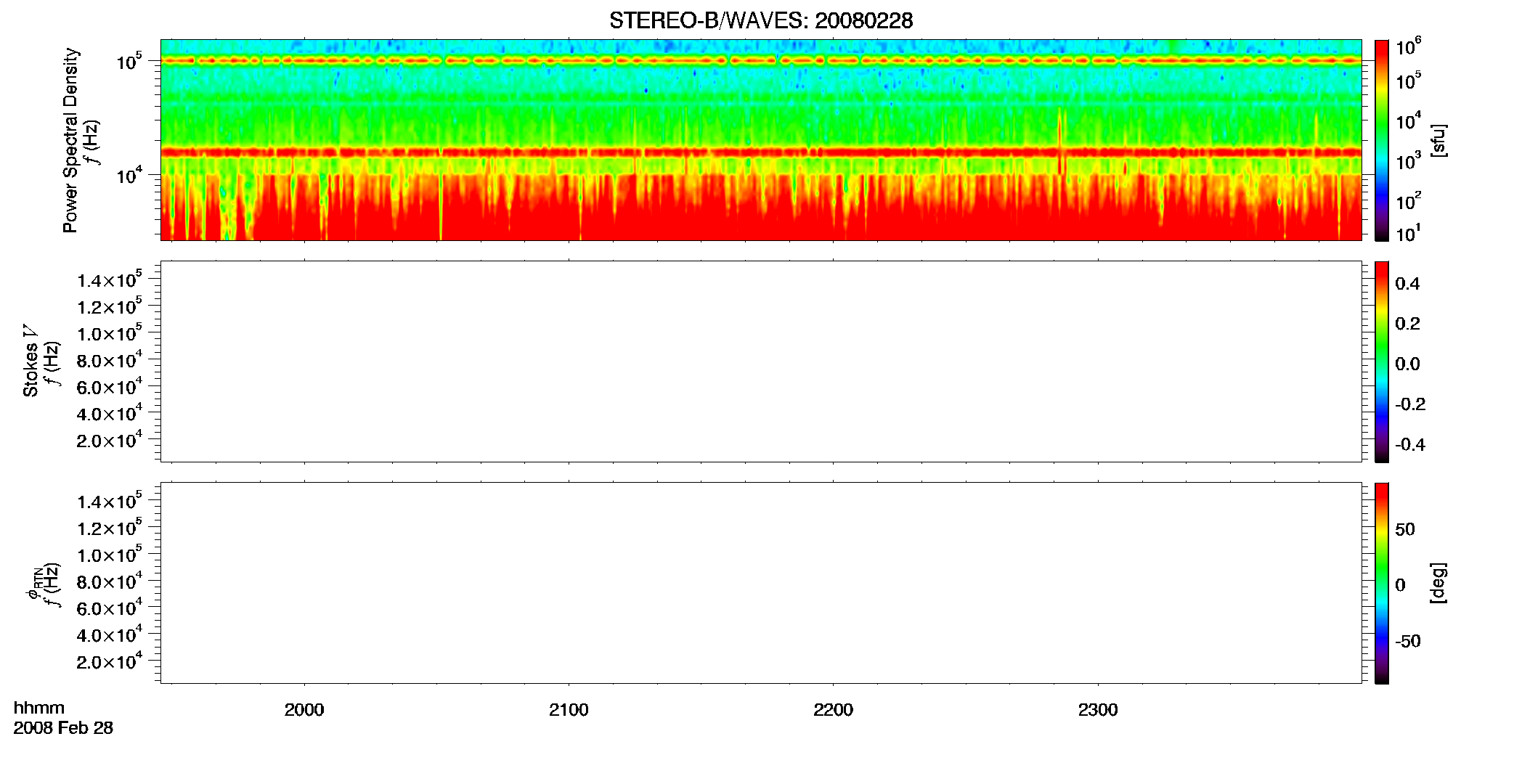
Task: Click the spike near 2250 in spectrogram
Action: click(1060, 142)
